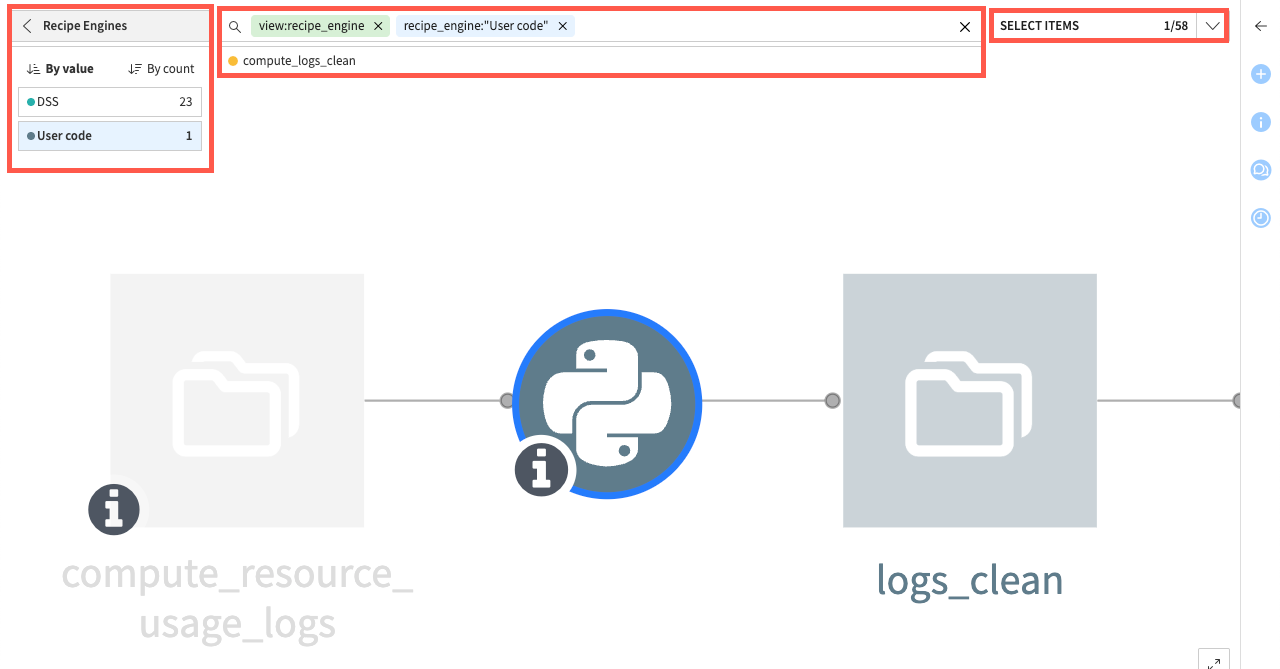
Task: Click the Recipe Engines panel title
Action: pos(85,26)
